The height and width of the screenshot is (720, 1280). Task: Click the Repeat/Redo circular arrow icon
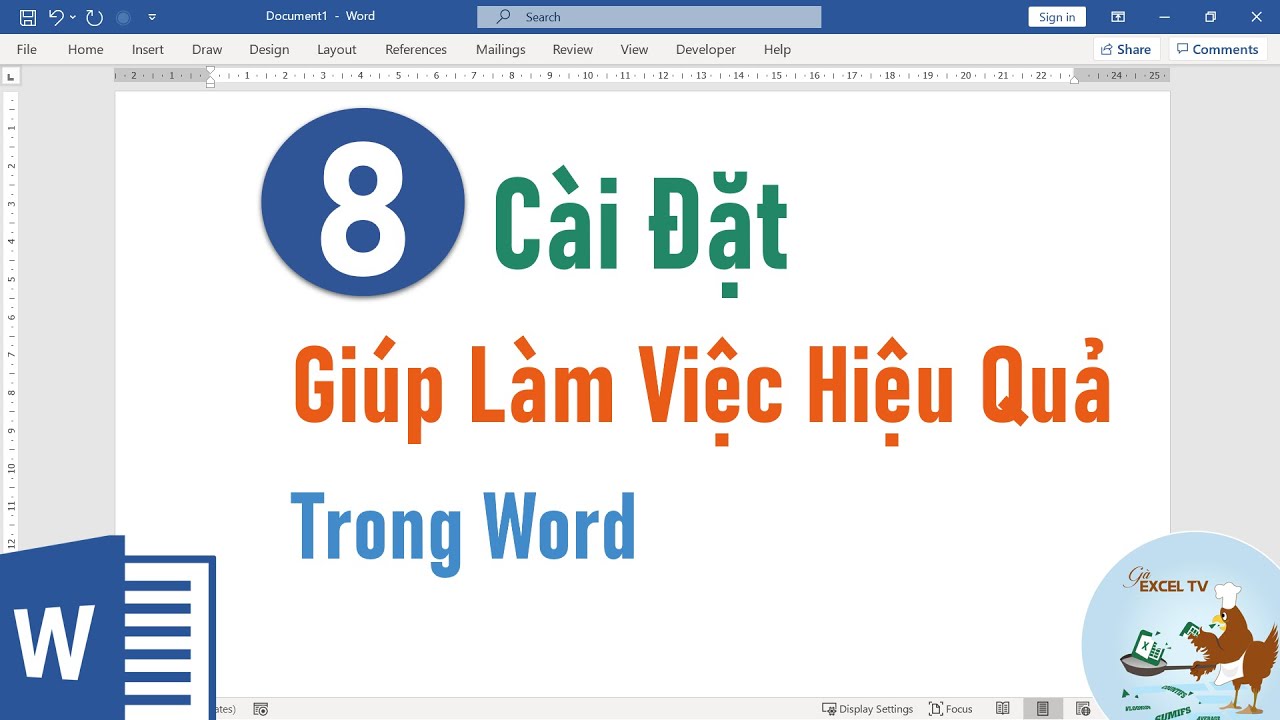coord(94,17)
